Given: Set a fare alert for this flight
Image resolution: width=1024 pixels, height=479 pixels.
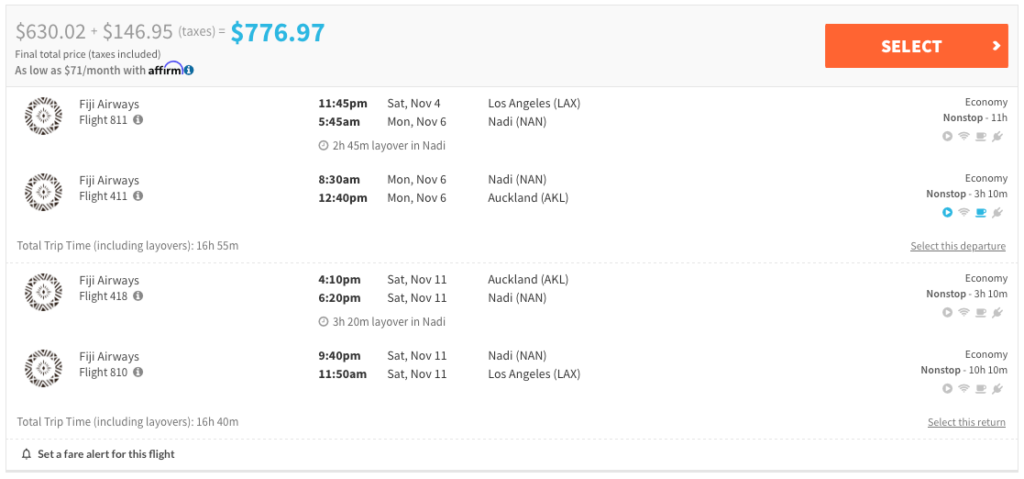Looking at the screenshot, I should 106,454.
